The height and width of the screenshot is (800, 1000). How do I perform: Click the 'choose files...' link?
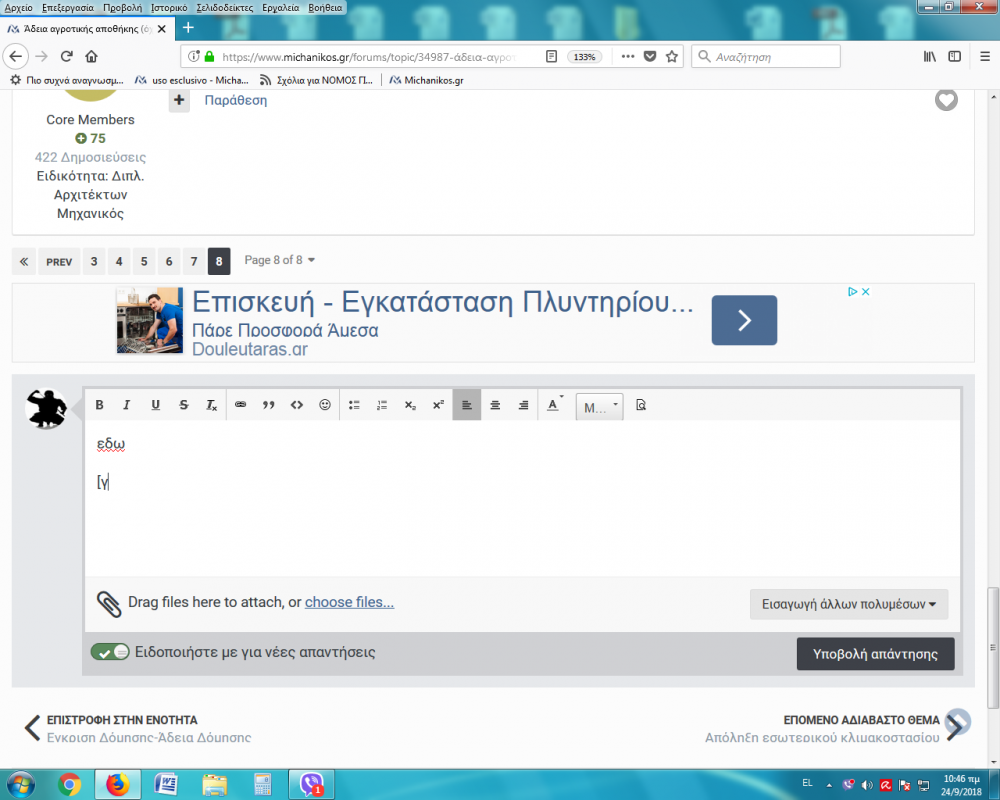point(349,602)
